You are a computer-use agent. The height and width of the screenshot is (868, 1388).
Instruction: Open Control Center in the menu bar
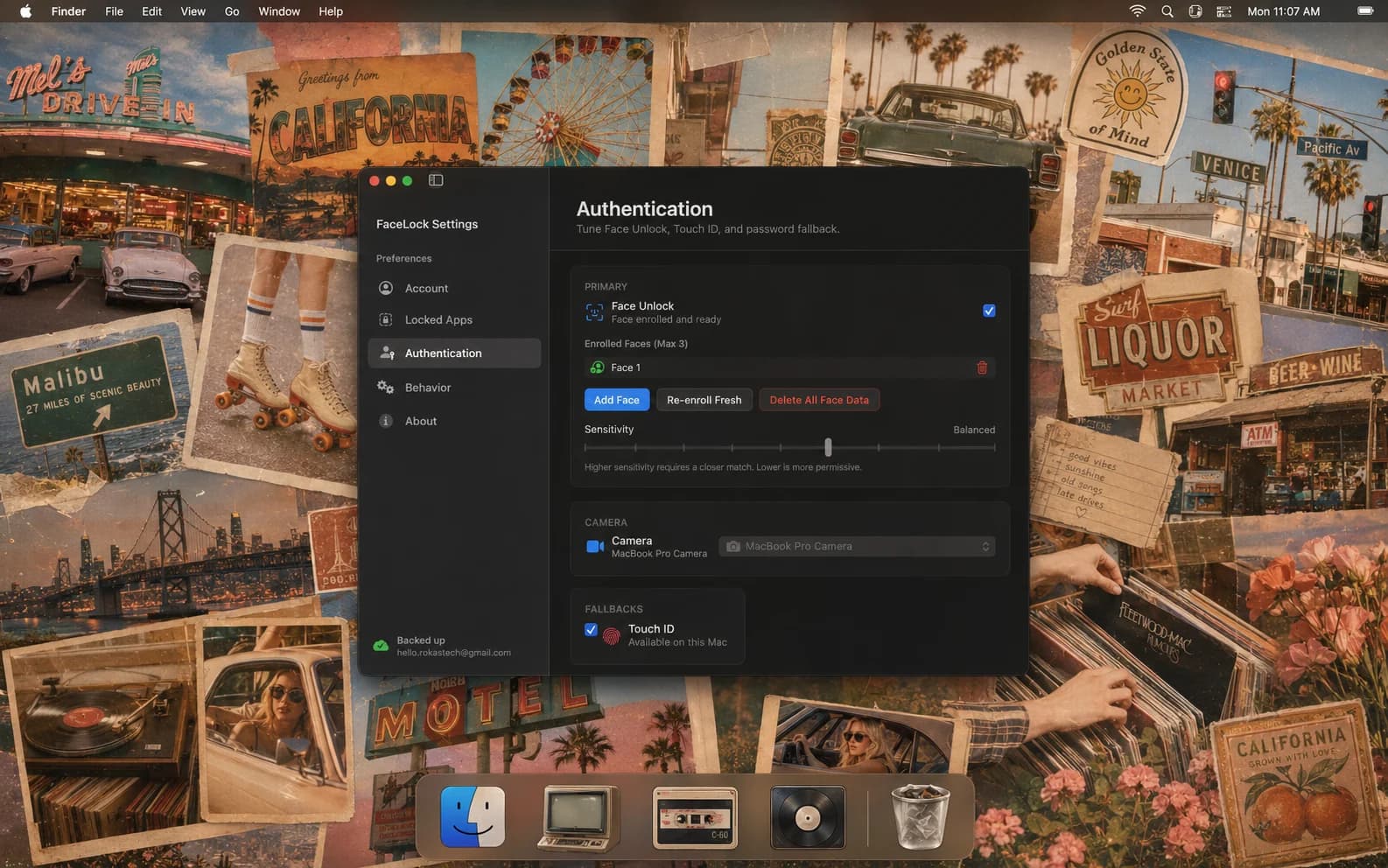pyautogui.click(x=1224, y=11)
